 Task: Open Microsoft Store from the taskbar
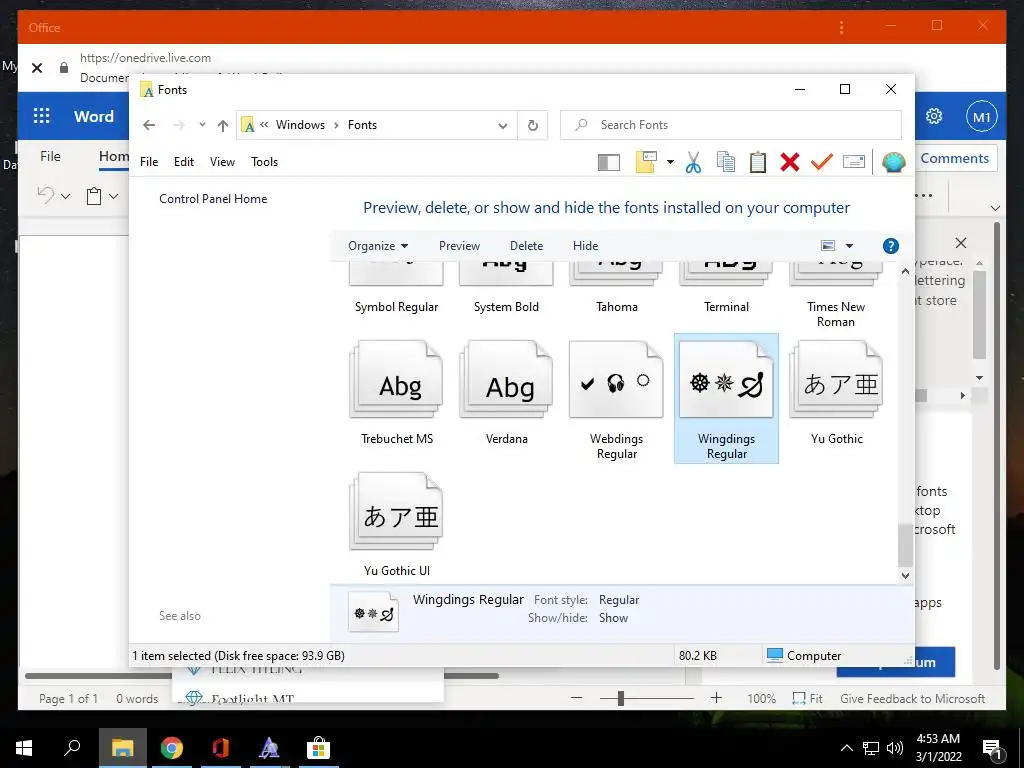[318, 748]
